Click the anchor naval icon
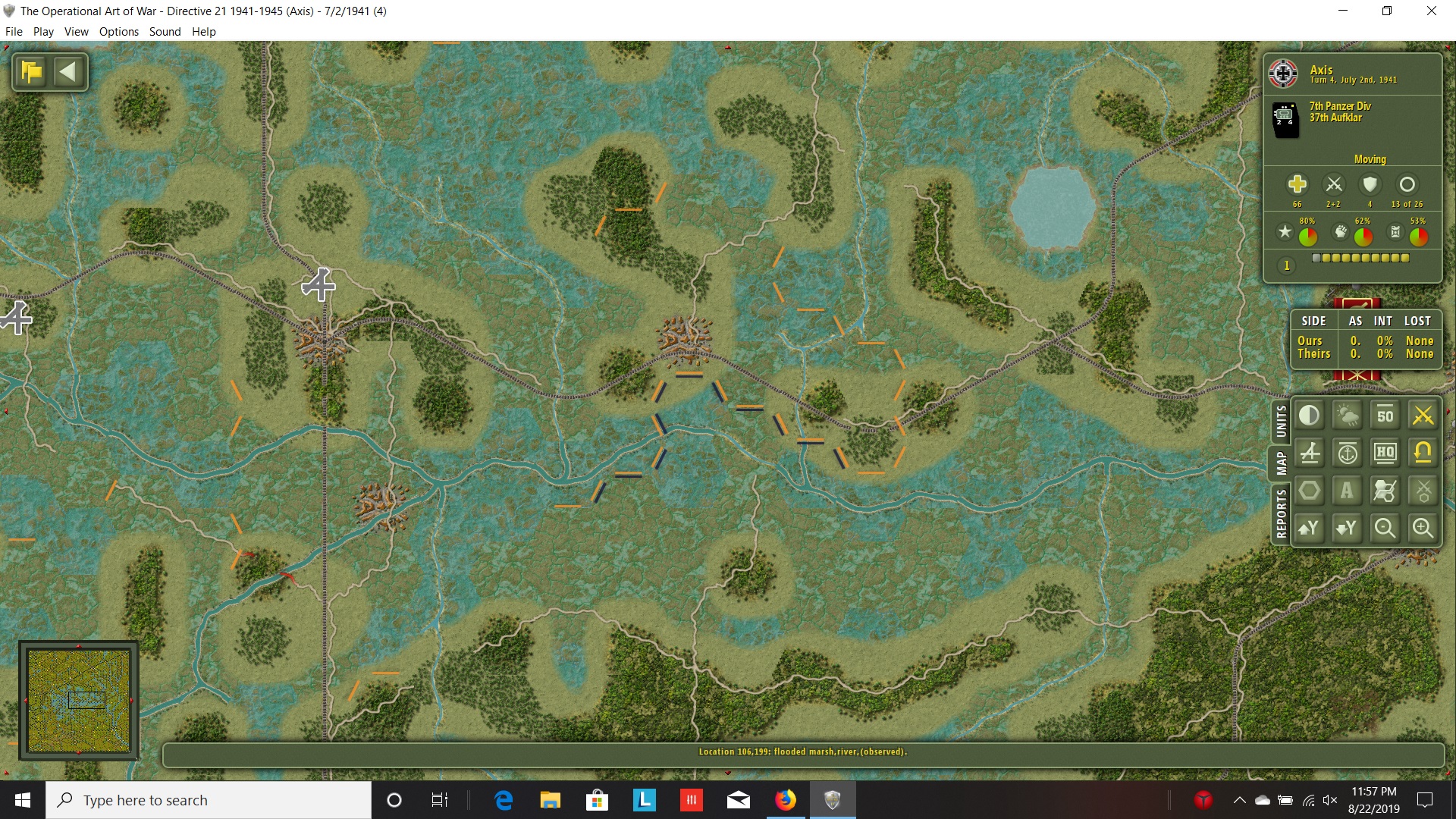 pyautogui.click(x=1347, y=453)
